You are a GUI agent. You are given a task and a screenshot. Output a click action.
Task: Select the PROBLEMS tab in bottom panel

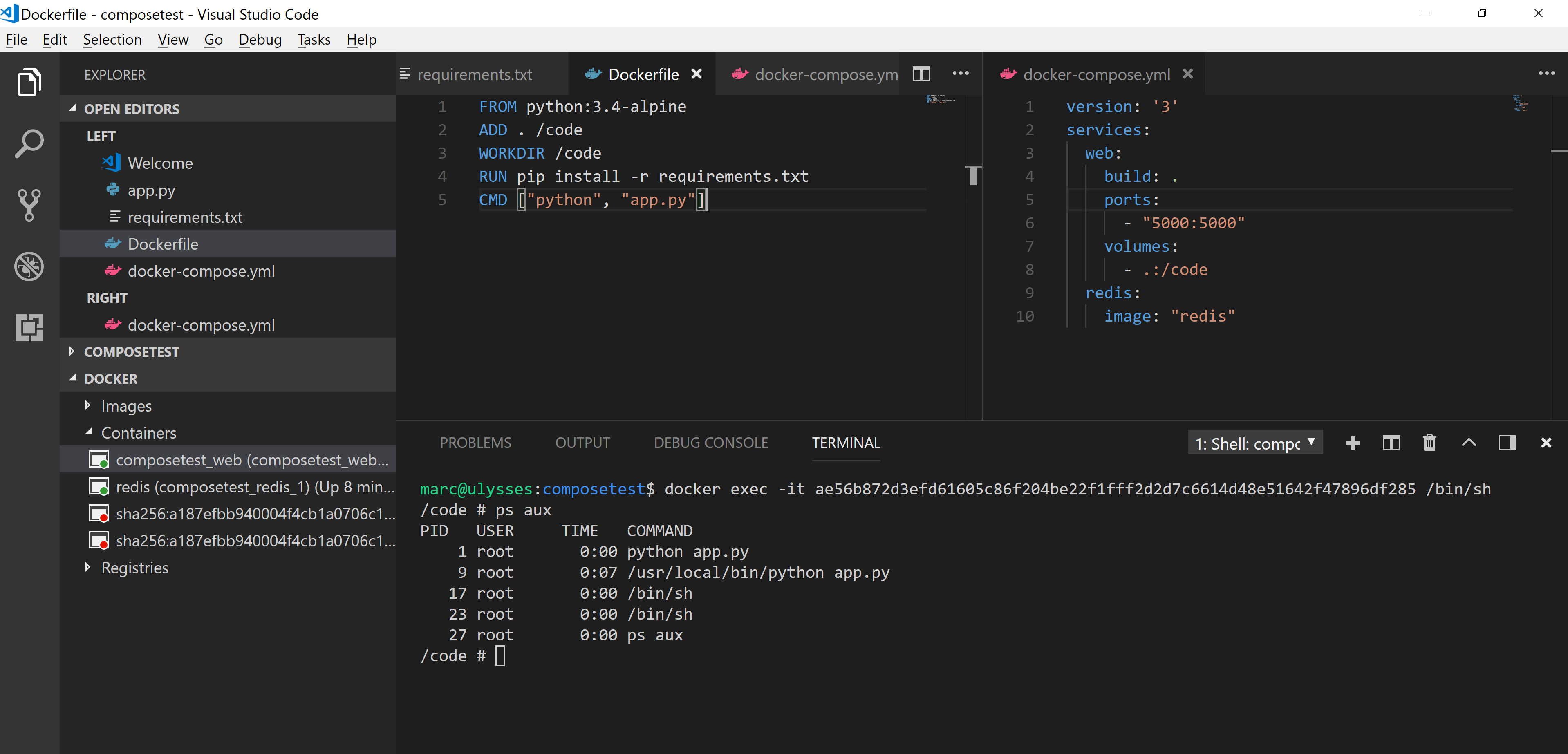coord(476,442)
